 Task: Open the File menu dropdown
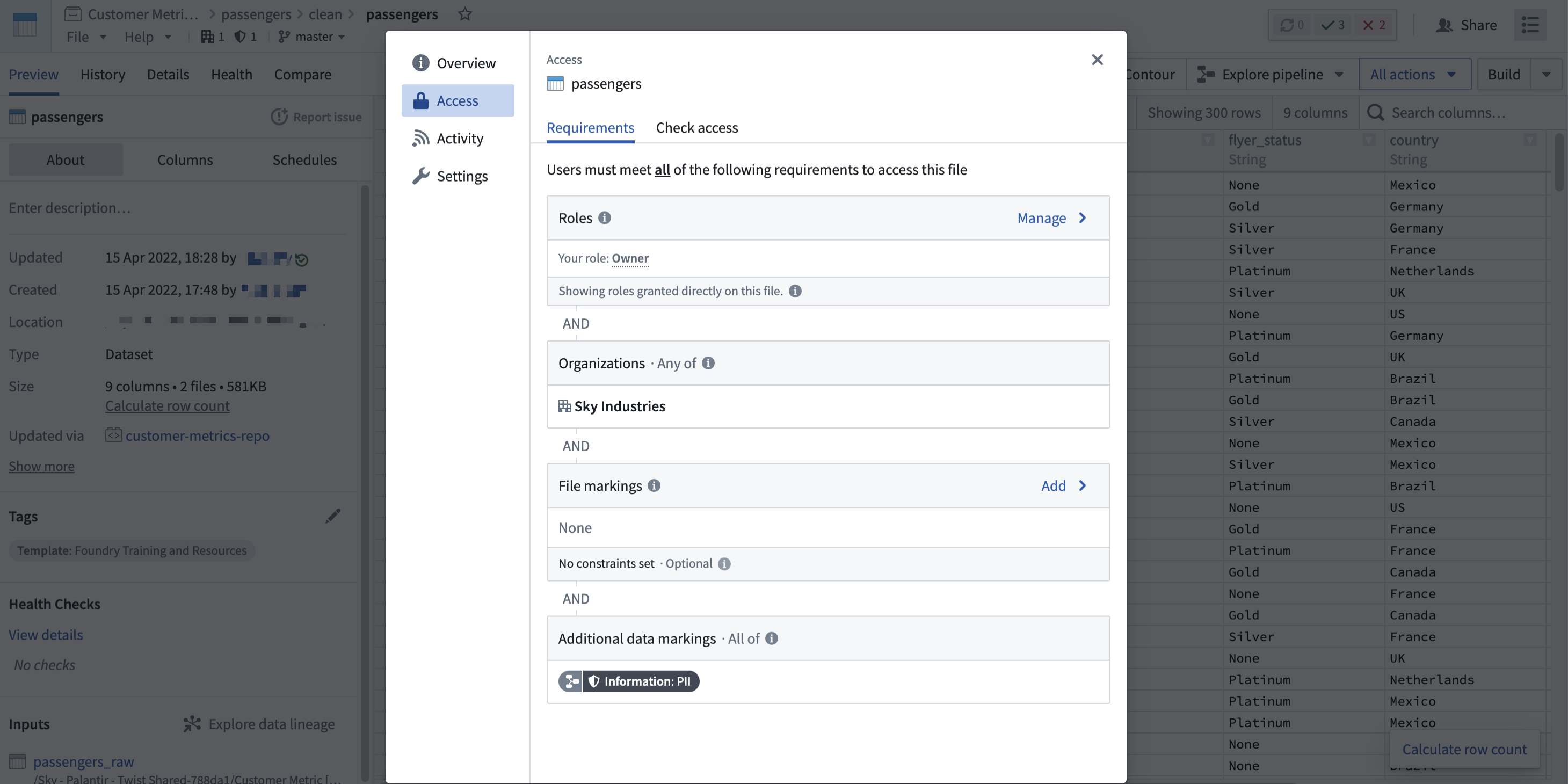click(86, 37)
